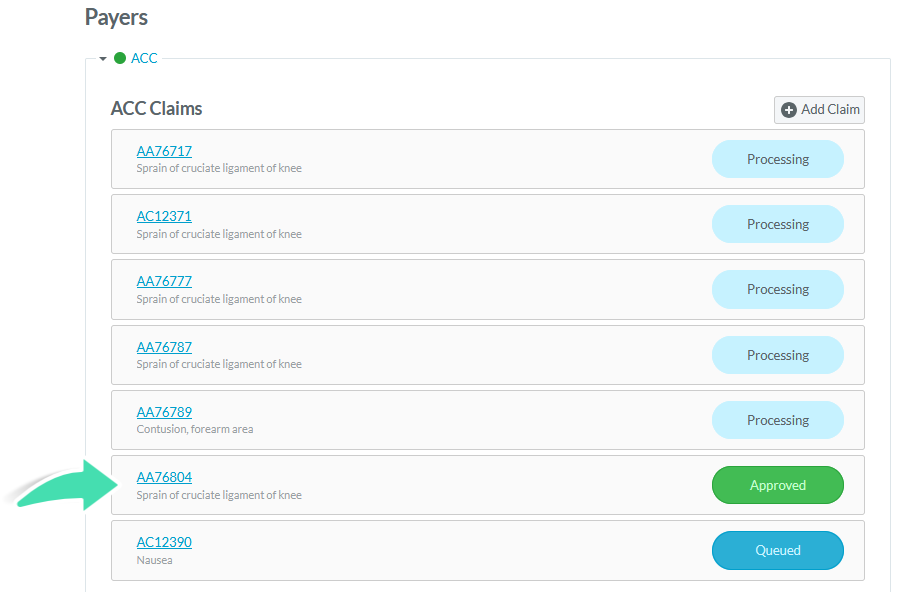
Task: Click Processing status badge for AA76717
Action: [x=777, y=159]
